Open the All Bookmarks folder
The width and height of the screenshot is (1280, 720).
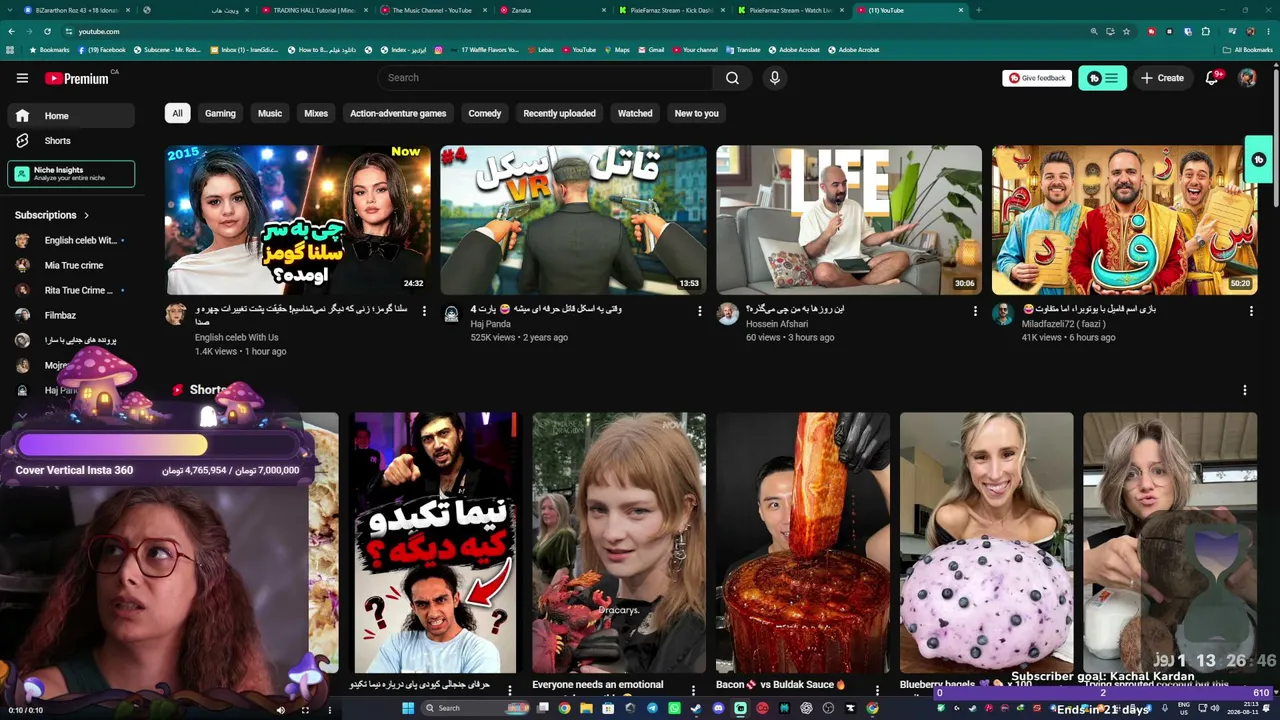1247,49
